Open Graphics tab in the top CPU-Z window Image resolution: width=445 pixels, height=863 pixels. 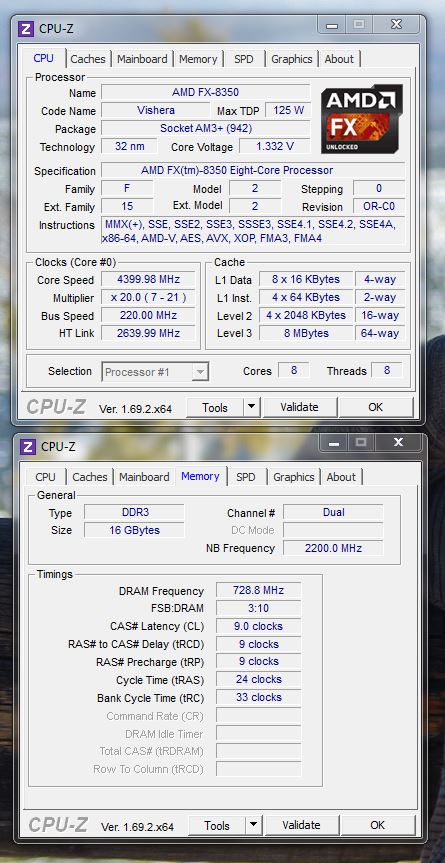click(292, 59)
